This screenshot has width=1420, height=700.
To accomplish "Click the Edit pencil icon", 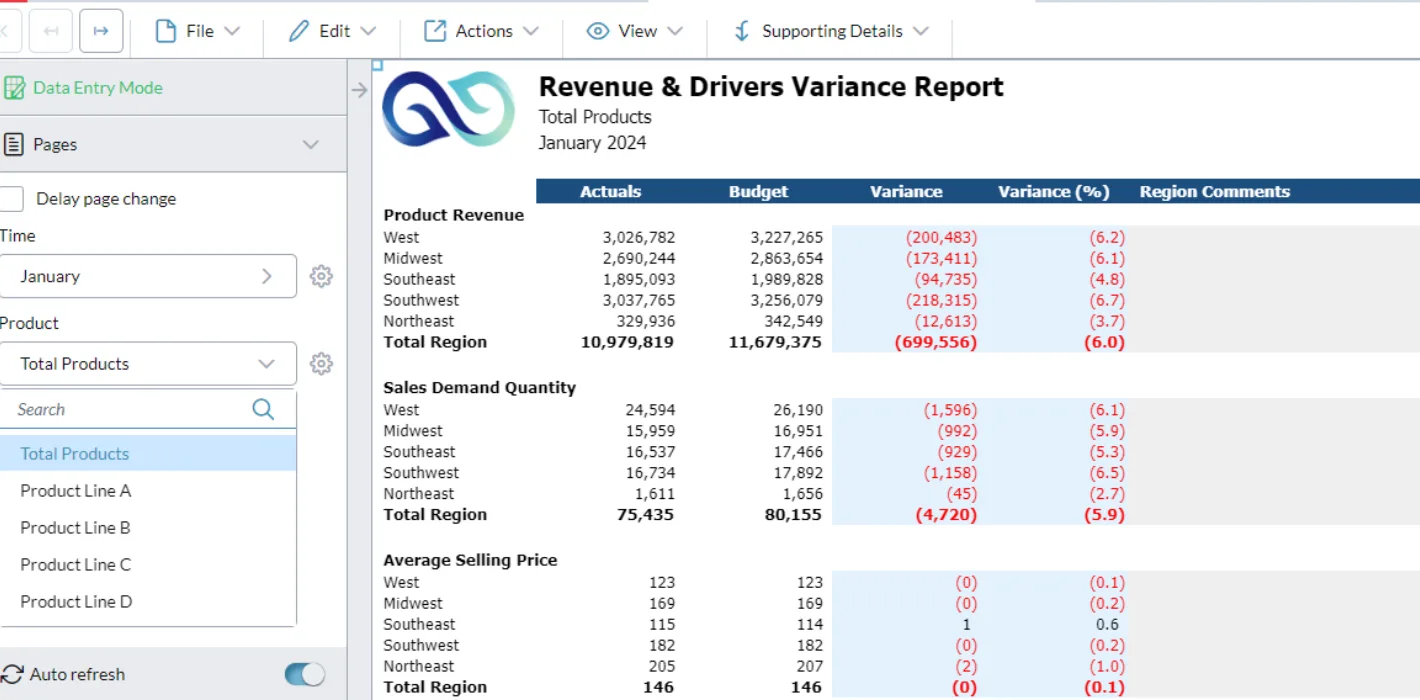I will click(298, 31).
